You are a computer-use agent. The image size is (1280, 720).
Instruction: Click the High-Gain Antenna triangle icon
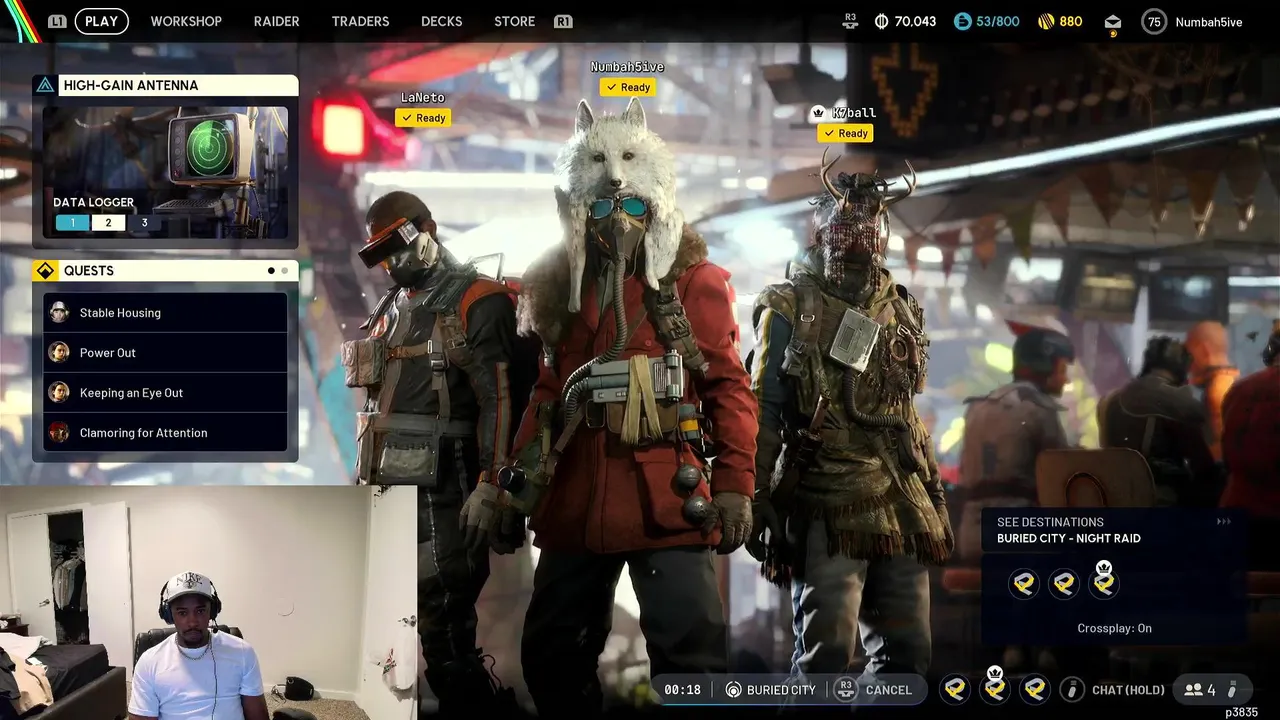point(45,85)
